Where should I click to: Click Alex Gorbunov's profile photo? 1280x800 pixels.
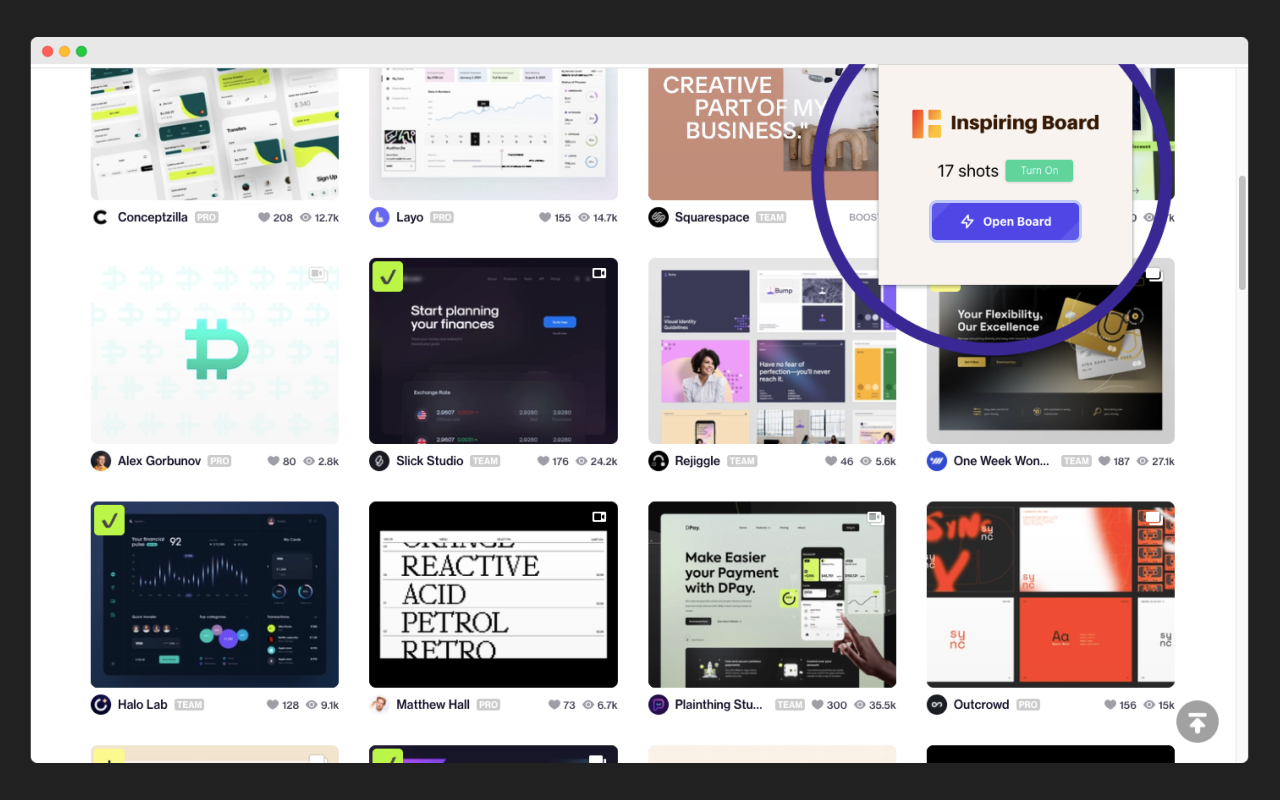click(x=100, y=461)
